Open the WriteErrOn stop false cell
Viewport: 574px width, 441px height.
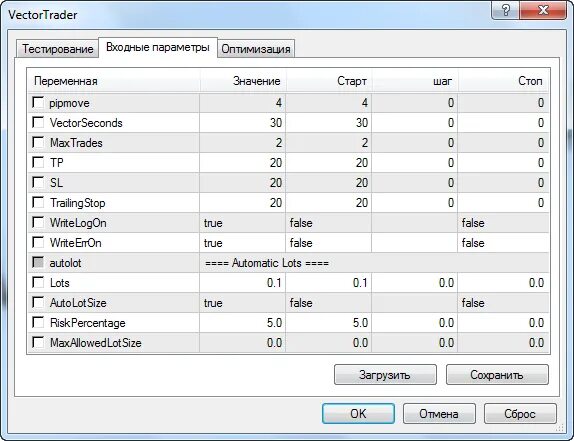(503, 243)
